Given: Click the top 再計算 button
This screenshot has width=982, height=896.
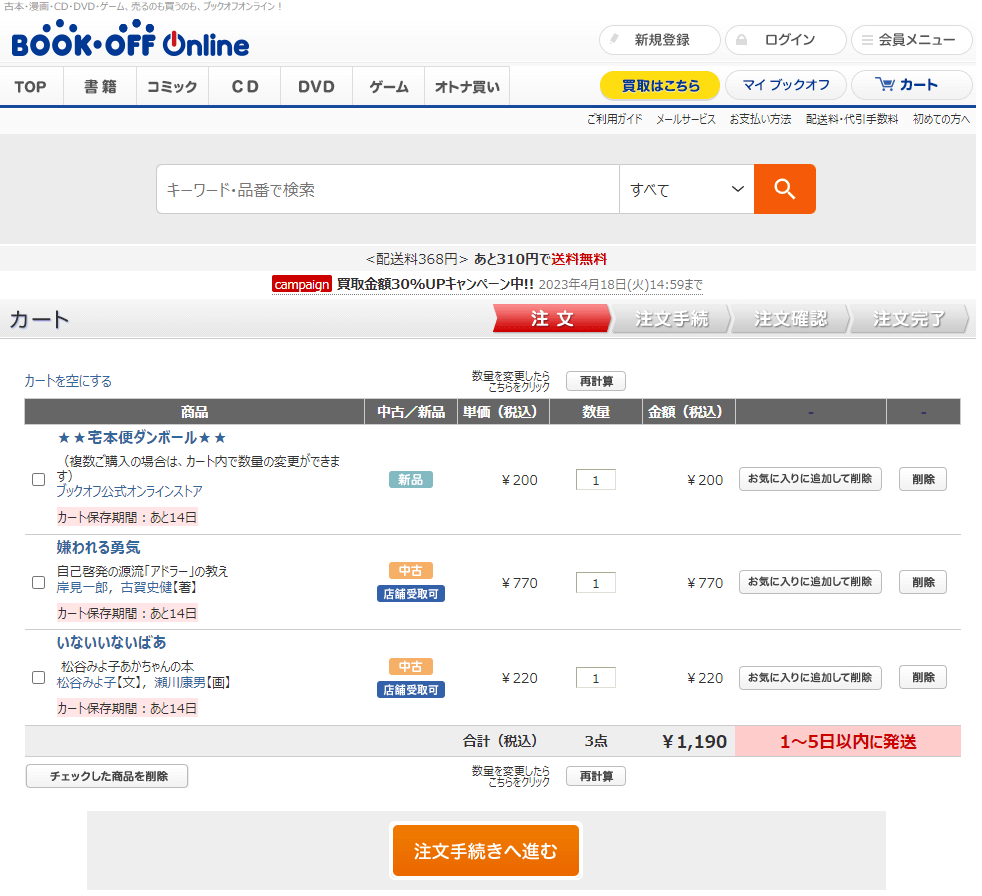Looking at the screenshot, I should 596,381.
